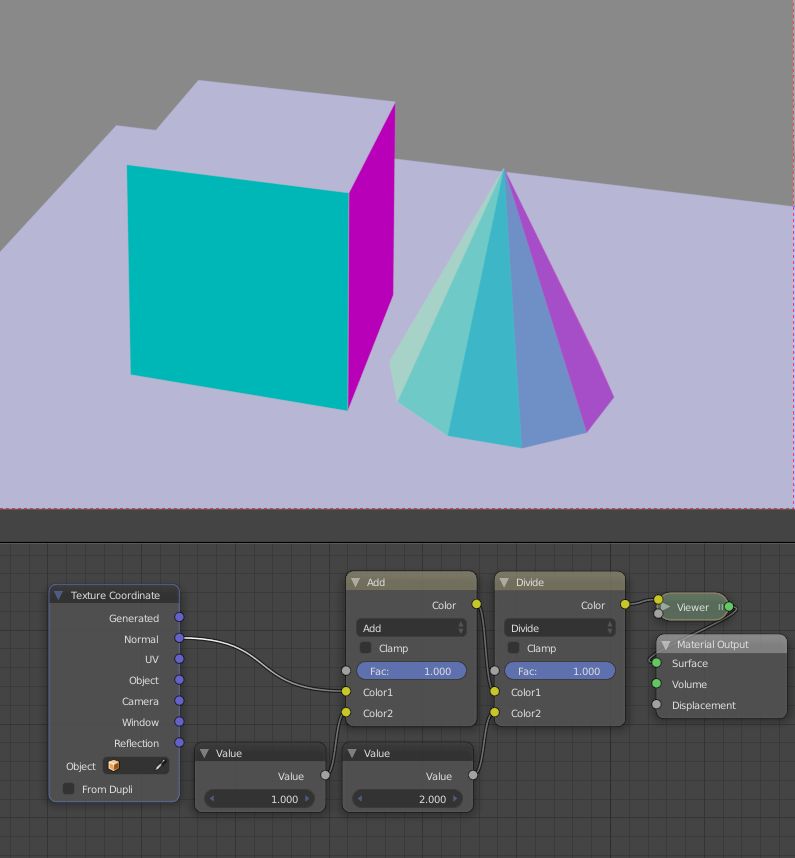Collapse the Value node set to 1.000
This screenshot has width=795, height=858.
[205, 753]
